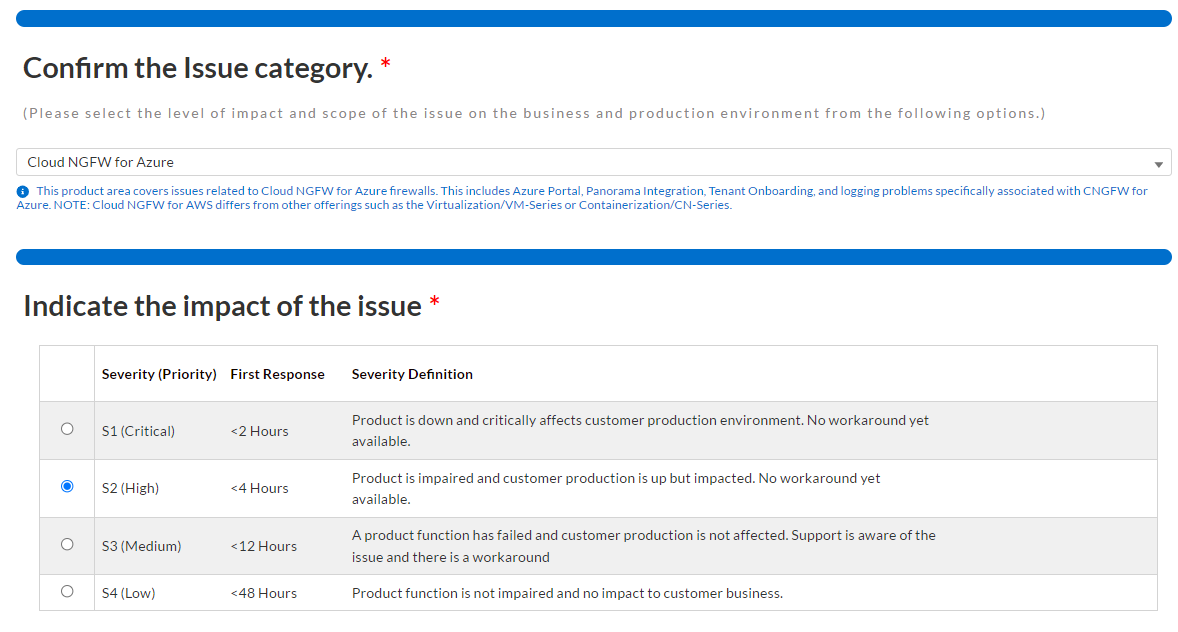Select the S2 (High) radio button
The height and width of the screenshot is (632, 1178).
(x=67, y=487)
